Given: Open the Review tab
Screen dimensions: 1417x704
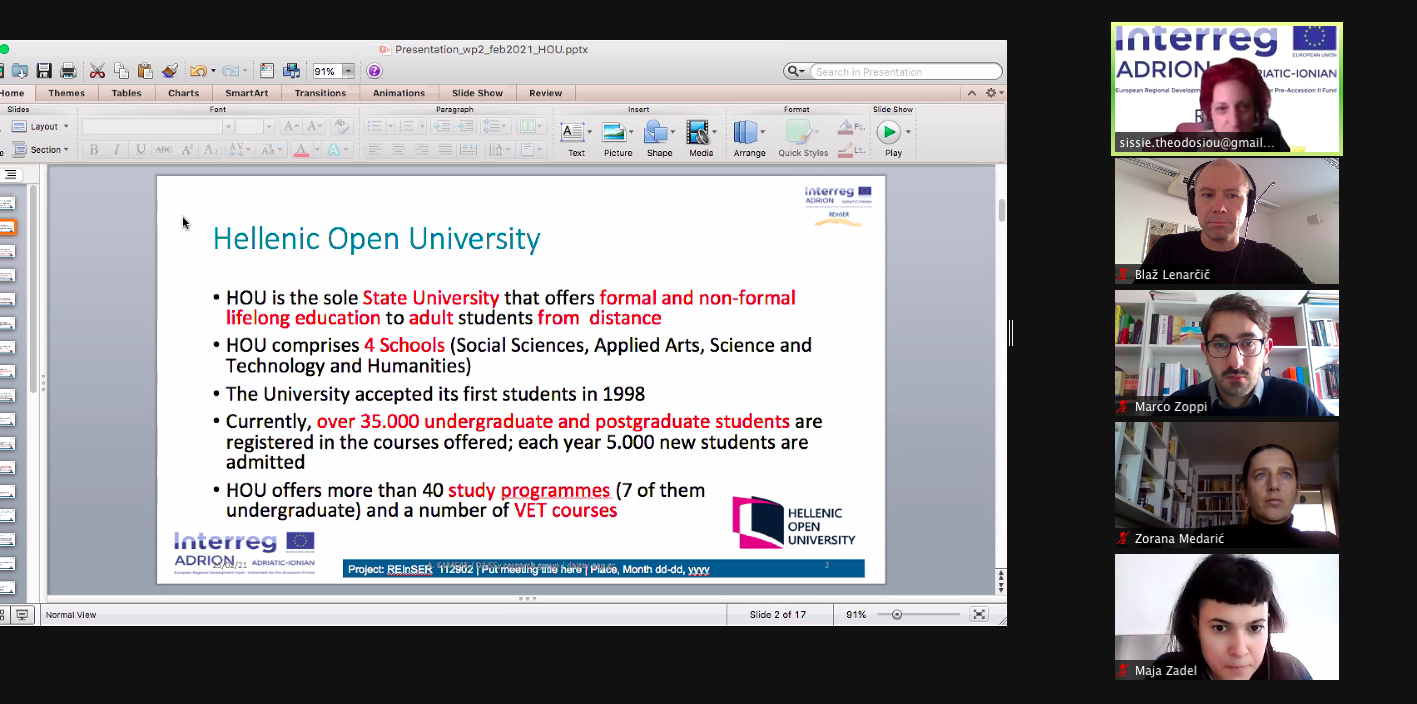Looking at the screenshot, I should 546,93.
